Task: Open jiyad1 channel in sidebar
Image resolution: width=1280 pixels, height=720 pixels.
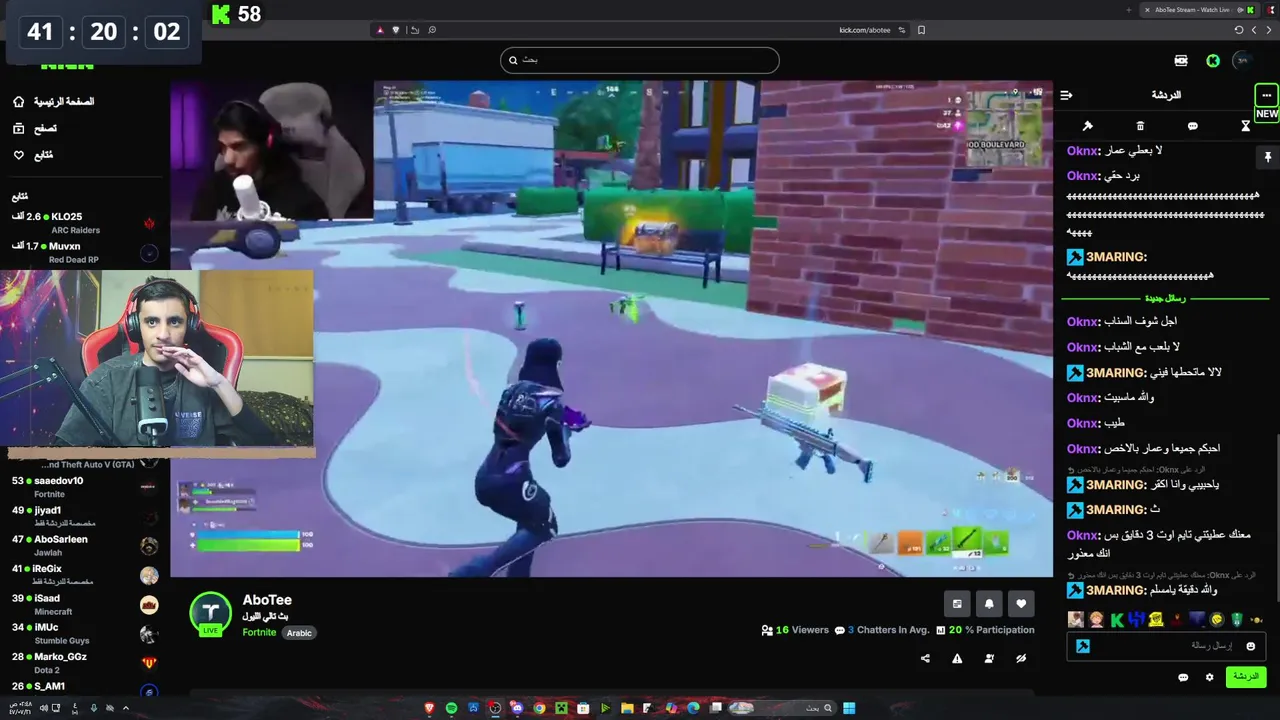Action: pyautogui.click(x=84, y=516)
